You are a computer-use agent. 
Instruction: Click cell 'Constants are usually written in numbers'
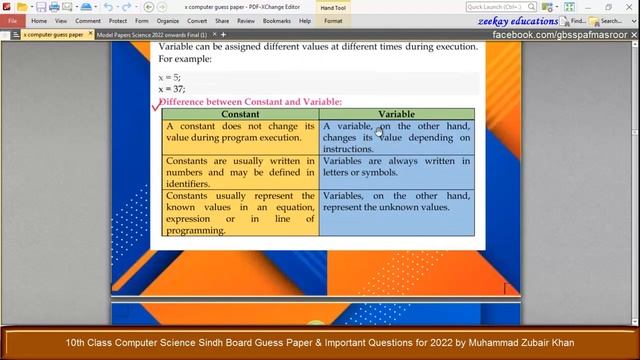[240, 172]
